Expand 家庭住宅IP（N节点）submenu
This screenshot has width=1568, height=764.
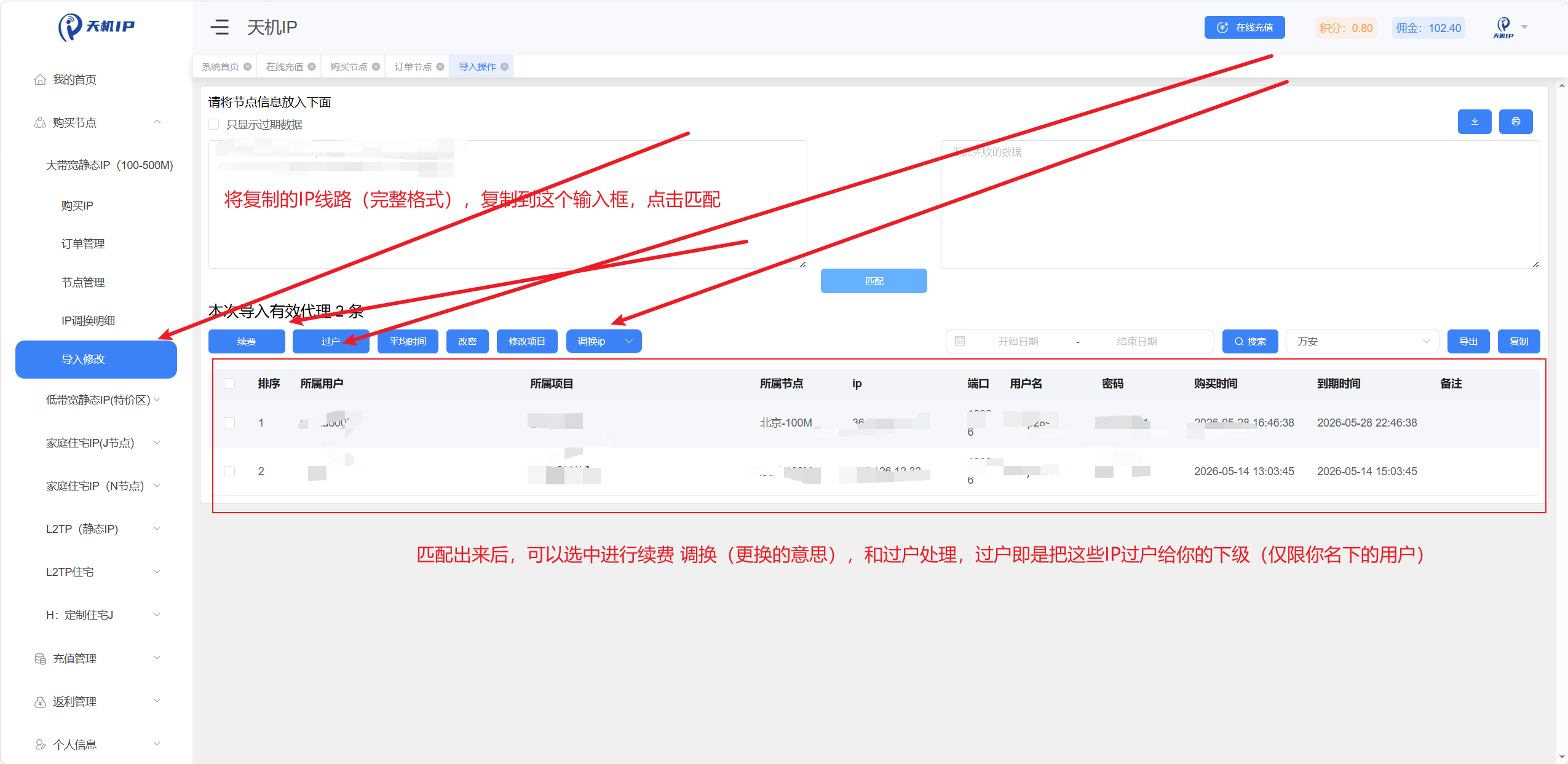pos(157,486)
